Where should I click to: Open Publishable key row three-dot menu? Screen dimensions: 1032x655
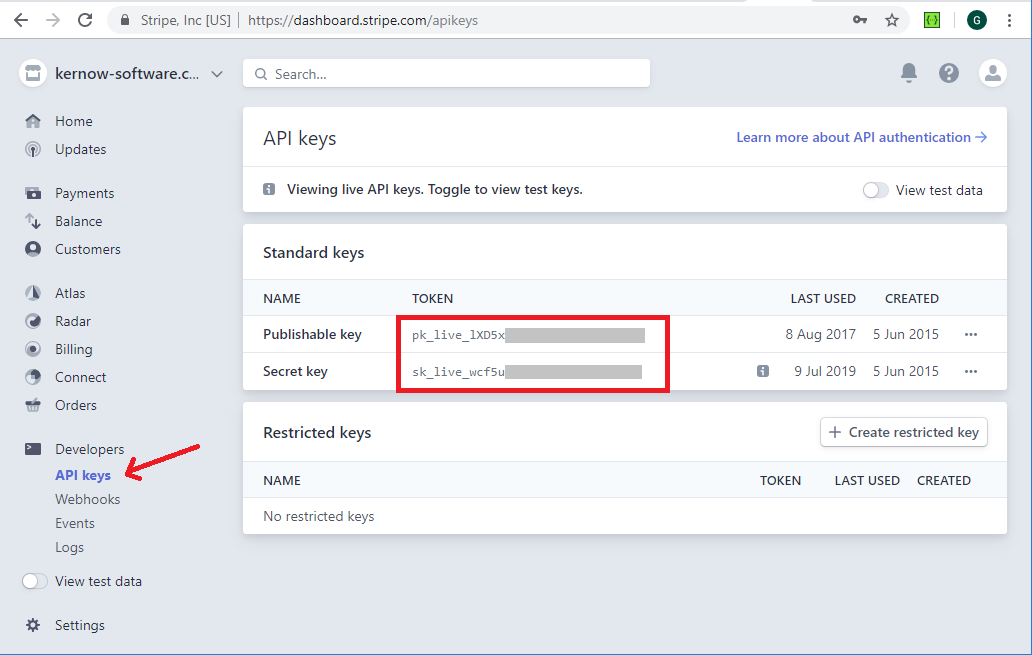[971, 334]
